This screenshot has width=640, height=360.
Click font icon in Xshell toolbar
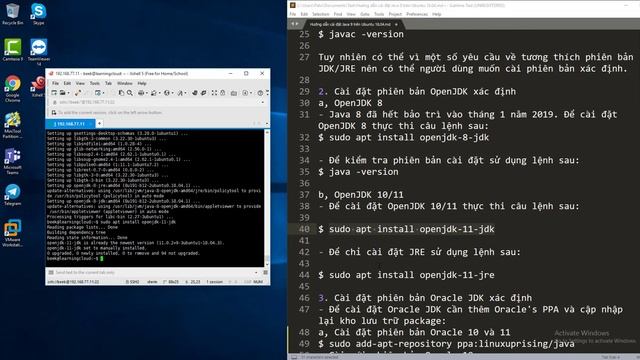[x=180, y=93]
